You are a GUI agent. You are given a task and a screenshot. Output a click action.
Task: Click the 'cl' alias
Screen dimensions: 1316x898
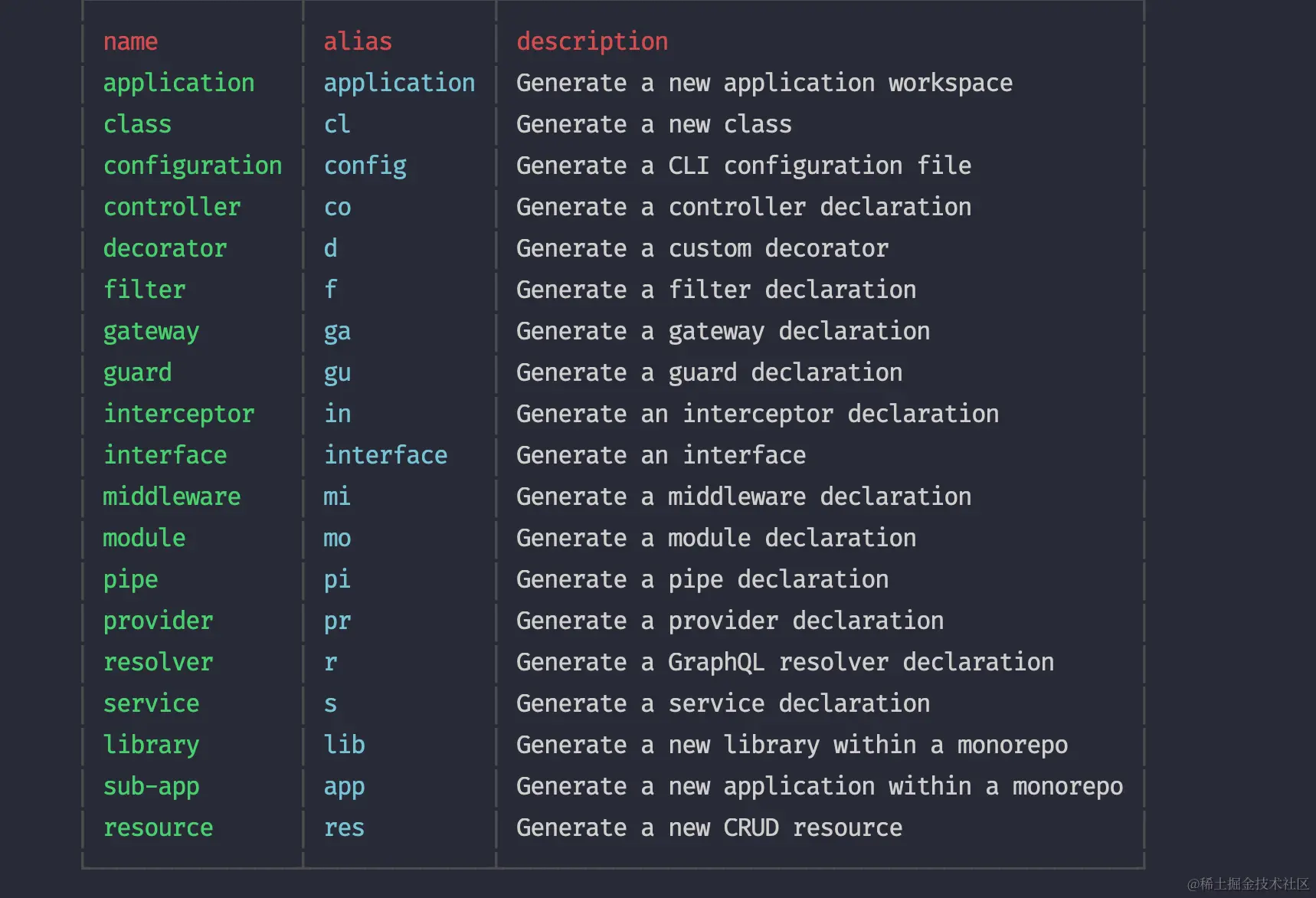pos(337,124)
